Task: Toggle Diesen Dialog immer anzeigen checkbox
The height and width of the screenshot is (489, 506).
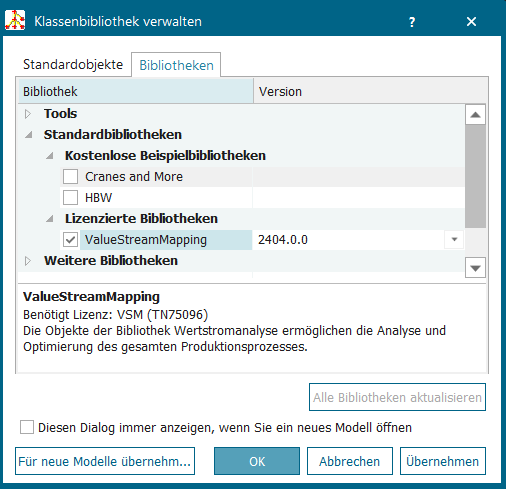Action: 27,427
